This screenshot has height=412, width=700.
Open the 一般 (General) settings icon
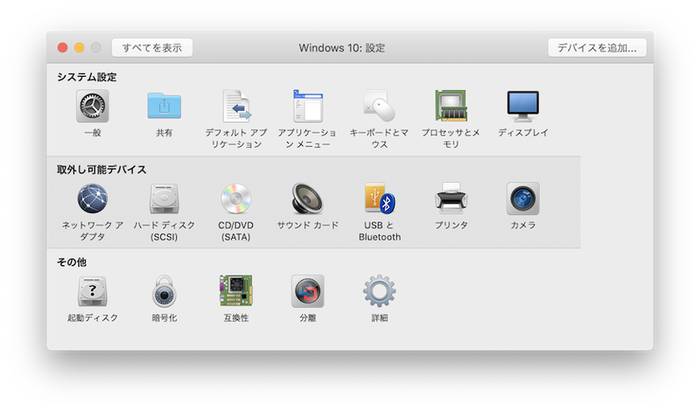pos(92,106)
